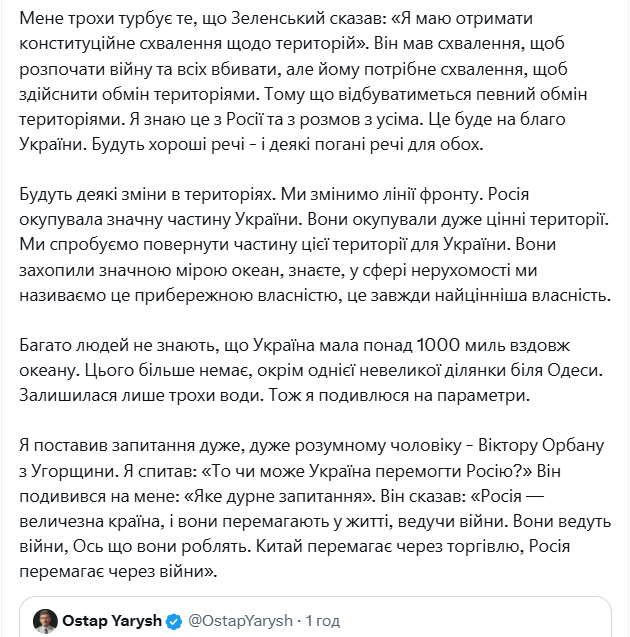Screen dimensions: 630x637
Task: Click the last line 'перемагає через війни»'
Action: [x=118, y=572]
